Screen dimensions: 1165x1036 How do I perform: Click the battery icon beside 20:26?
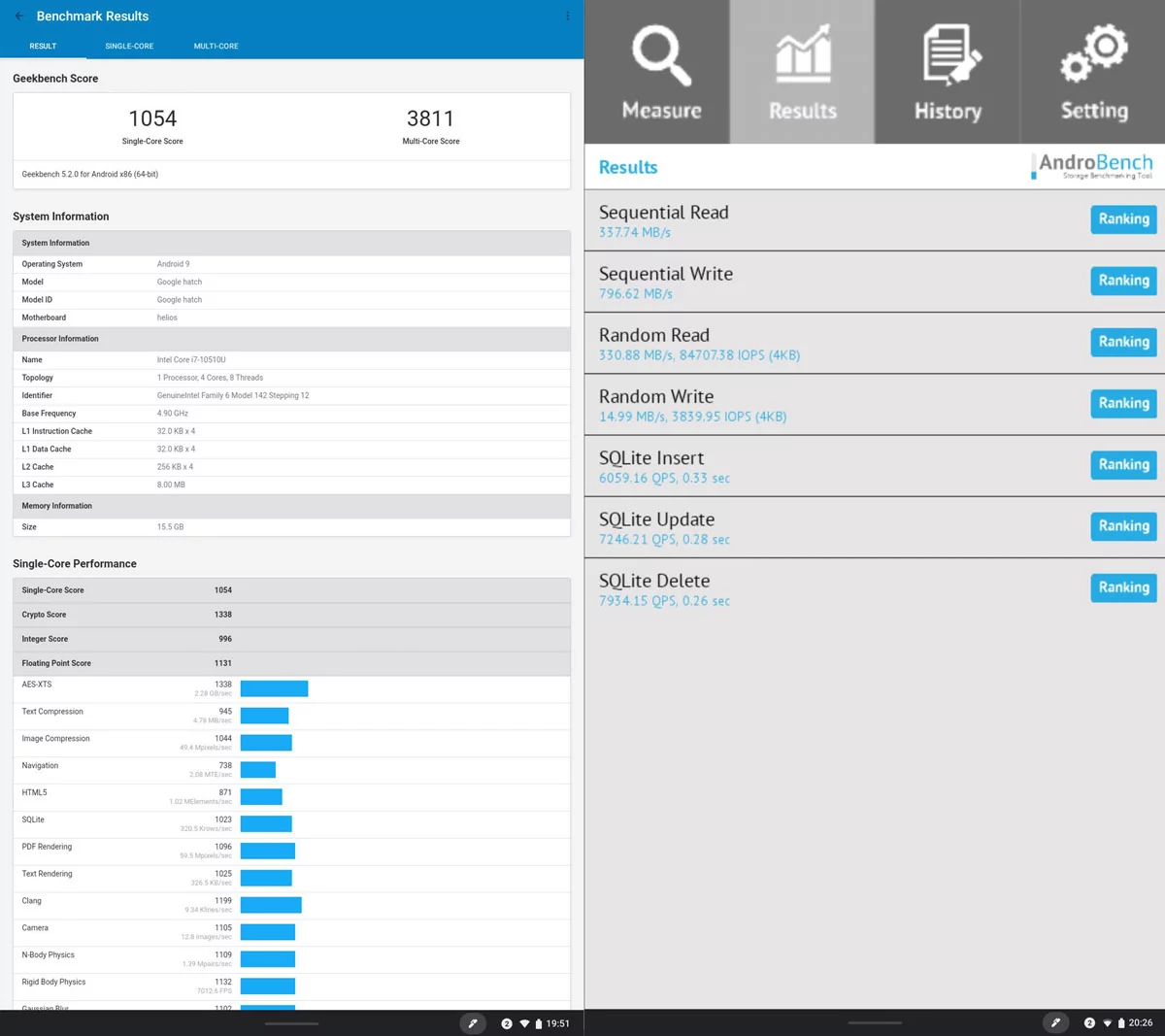coord(1121,1023)
